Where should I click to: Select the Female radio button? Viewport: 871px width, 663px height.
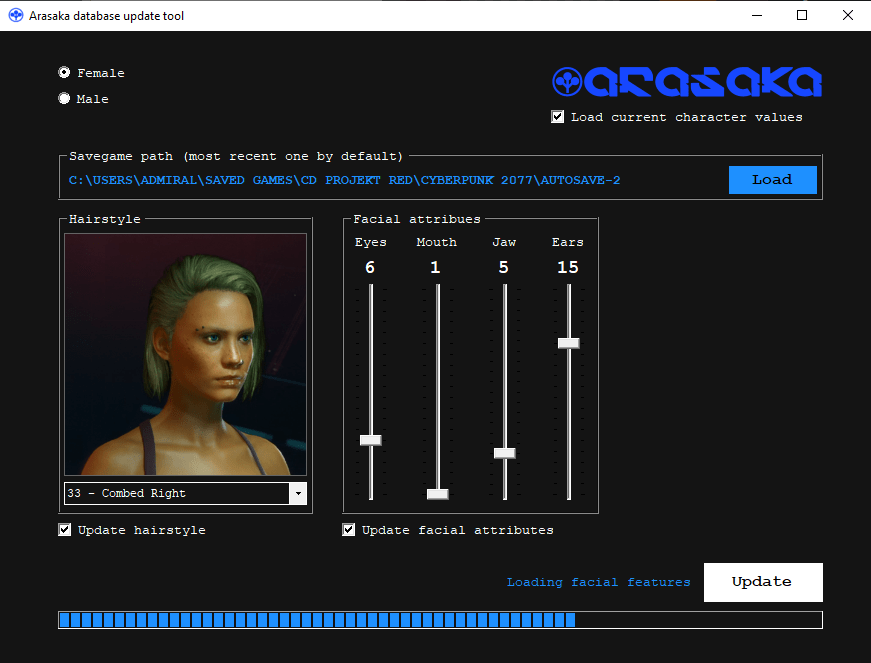coord(65,73)
